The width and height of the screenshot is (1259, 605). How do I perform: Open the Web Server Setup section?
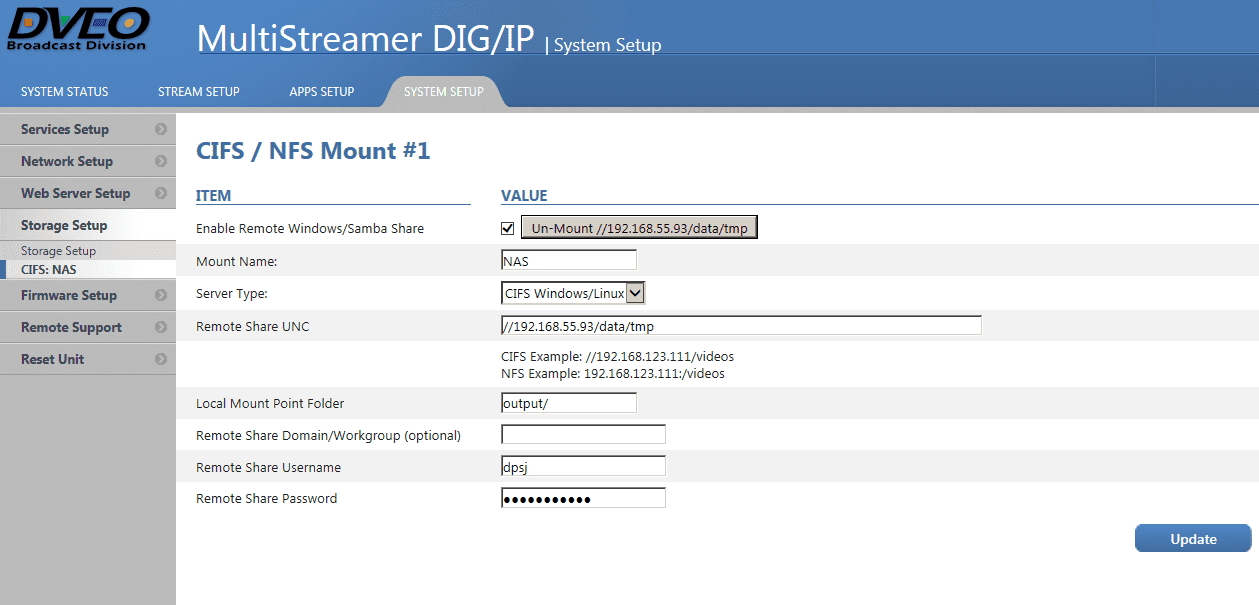tap(88, 193)
